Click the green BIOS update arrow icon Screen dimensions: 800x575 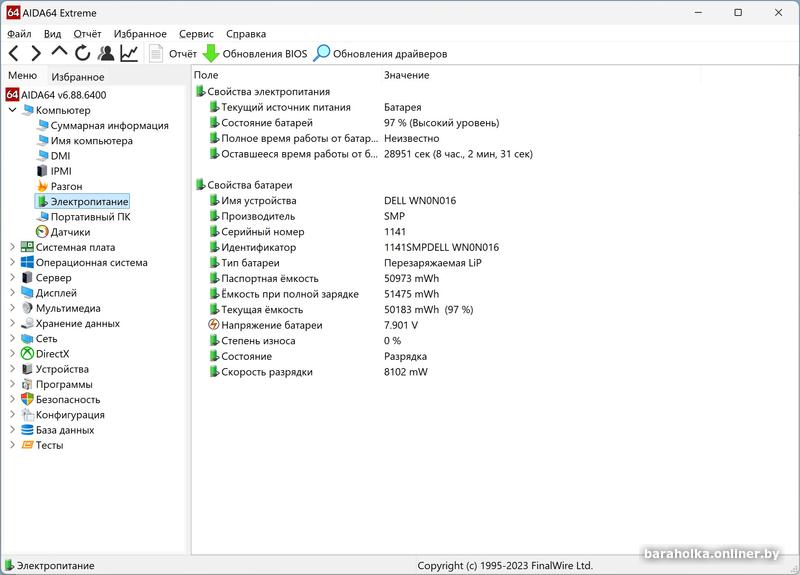coord(211,53)
